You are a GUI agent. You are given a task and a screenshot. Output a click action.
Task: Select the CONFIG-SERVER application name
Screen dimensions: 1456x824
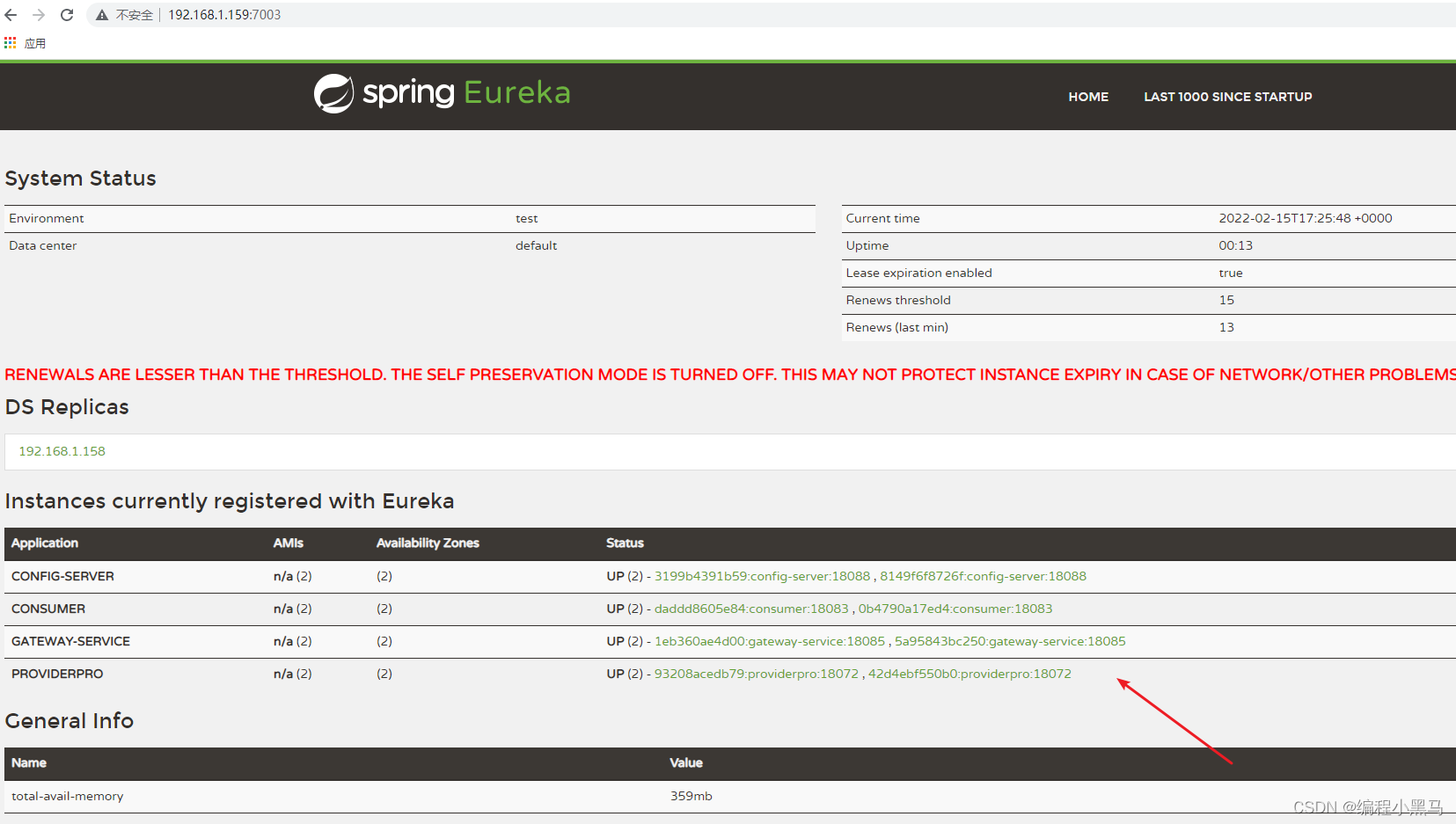coord(62,576)
